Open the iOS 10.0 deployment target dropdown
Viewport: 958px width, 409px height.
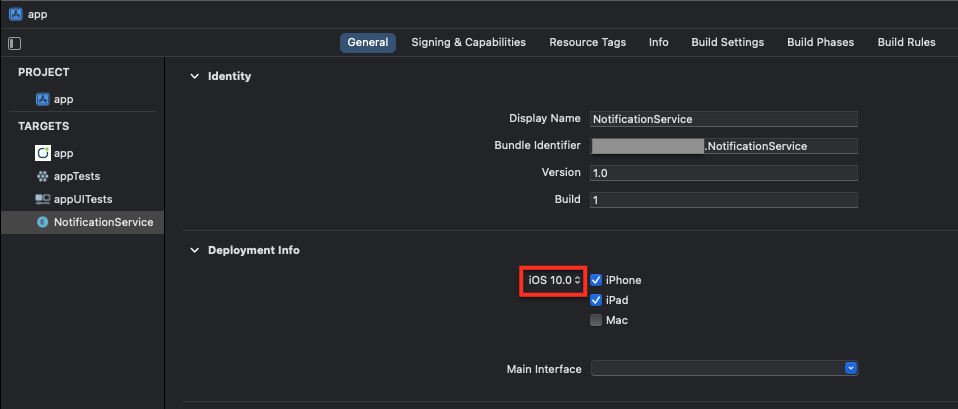(x=554, y=281)
